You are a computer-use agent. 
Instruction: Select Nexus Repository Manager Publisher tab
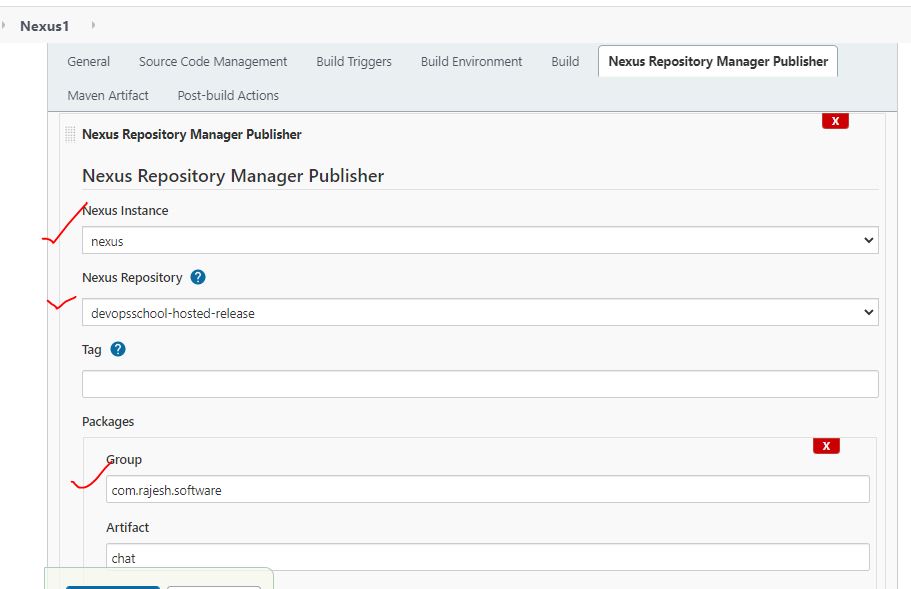(x=718, y=62)
